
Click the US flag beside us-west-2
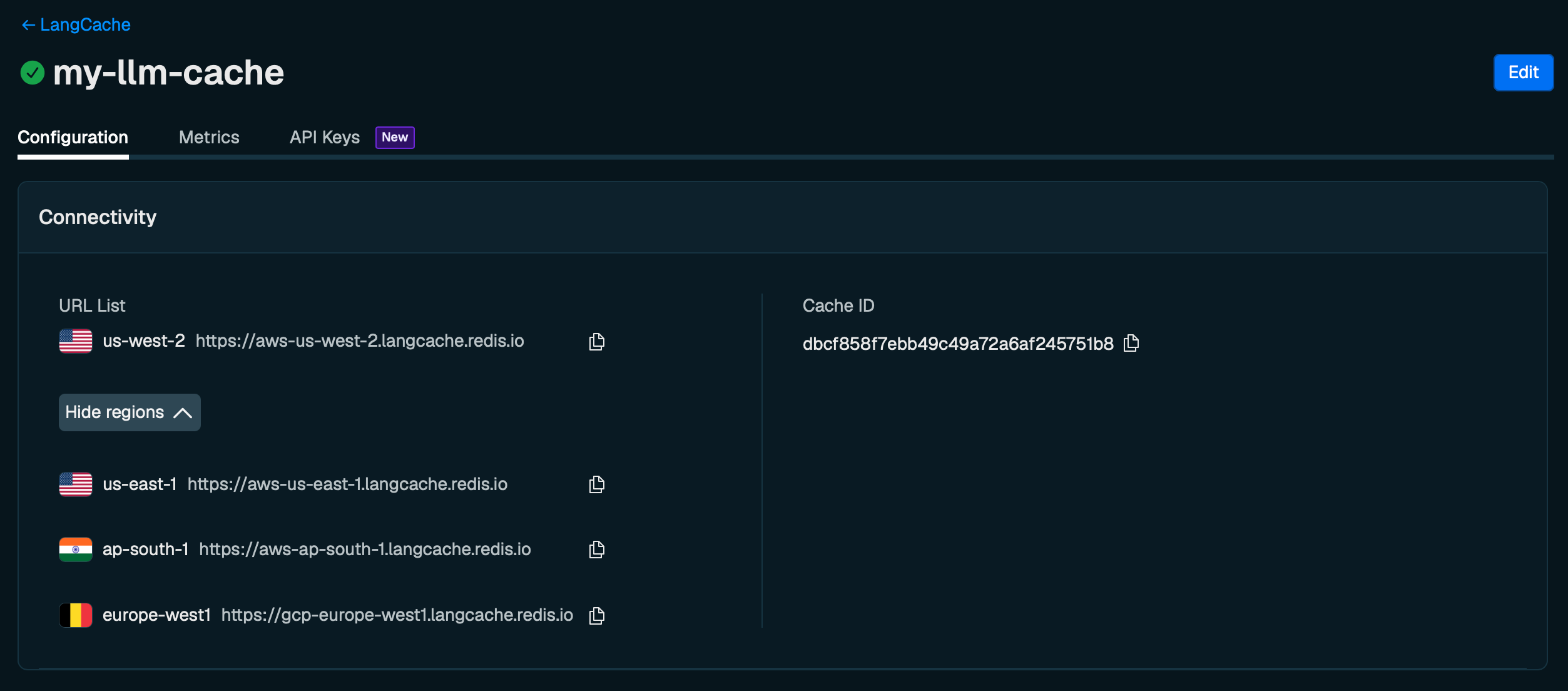point(76,341)
